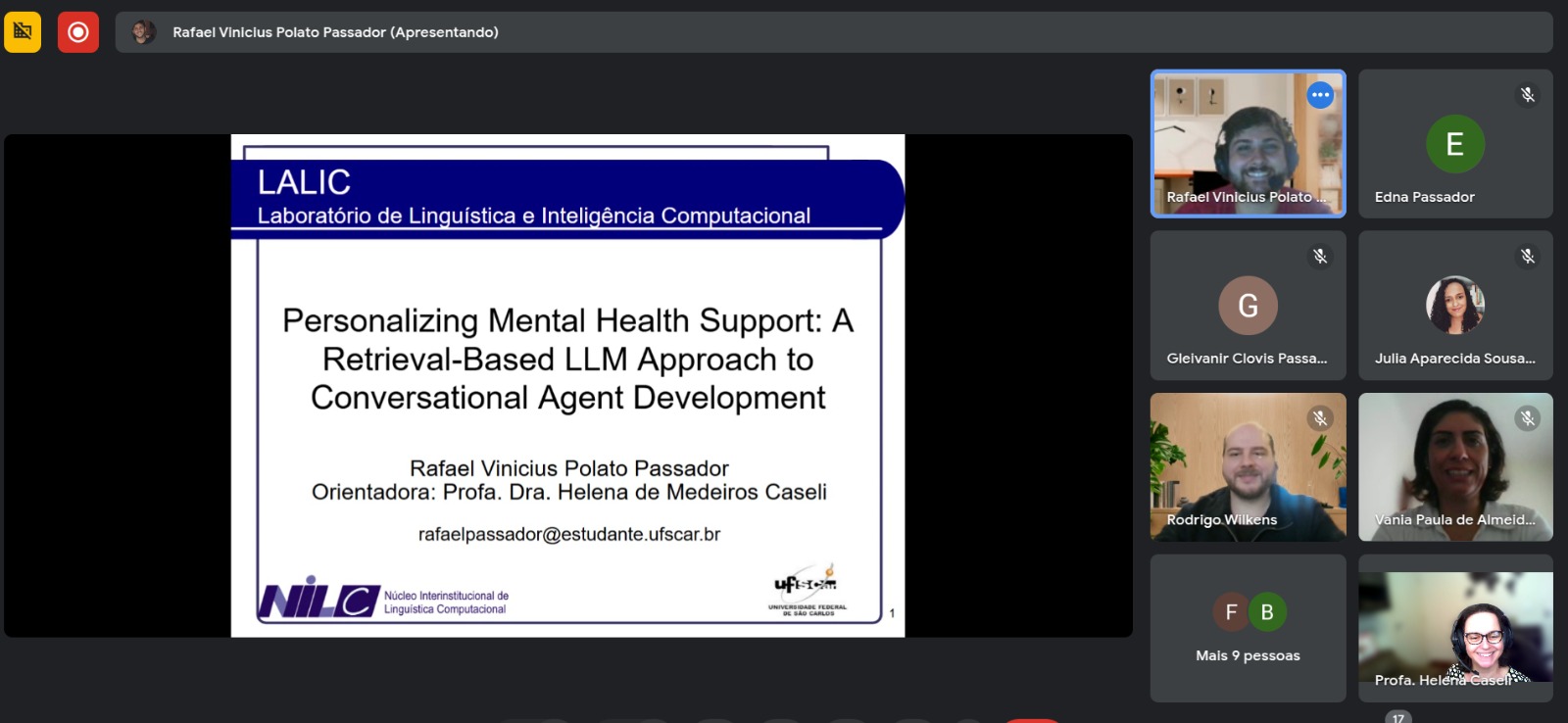Click the brown G avatar of Gleivanir Clovis
1568x723 pixels.
coord(1248,306)
